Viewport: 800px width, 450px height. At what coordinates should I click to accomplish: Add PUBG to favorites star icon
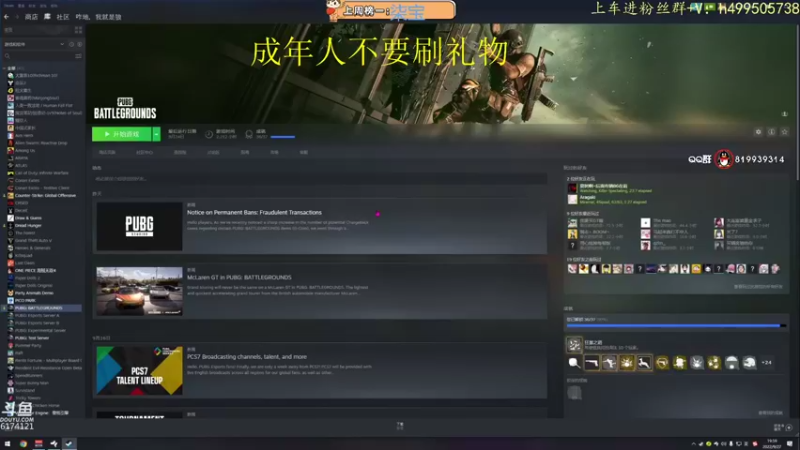[x=785, y=132]
